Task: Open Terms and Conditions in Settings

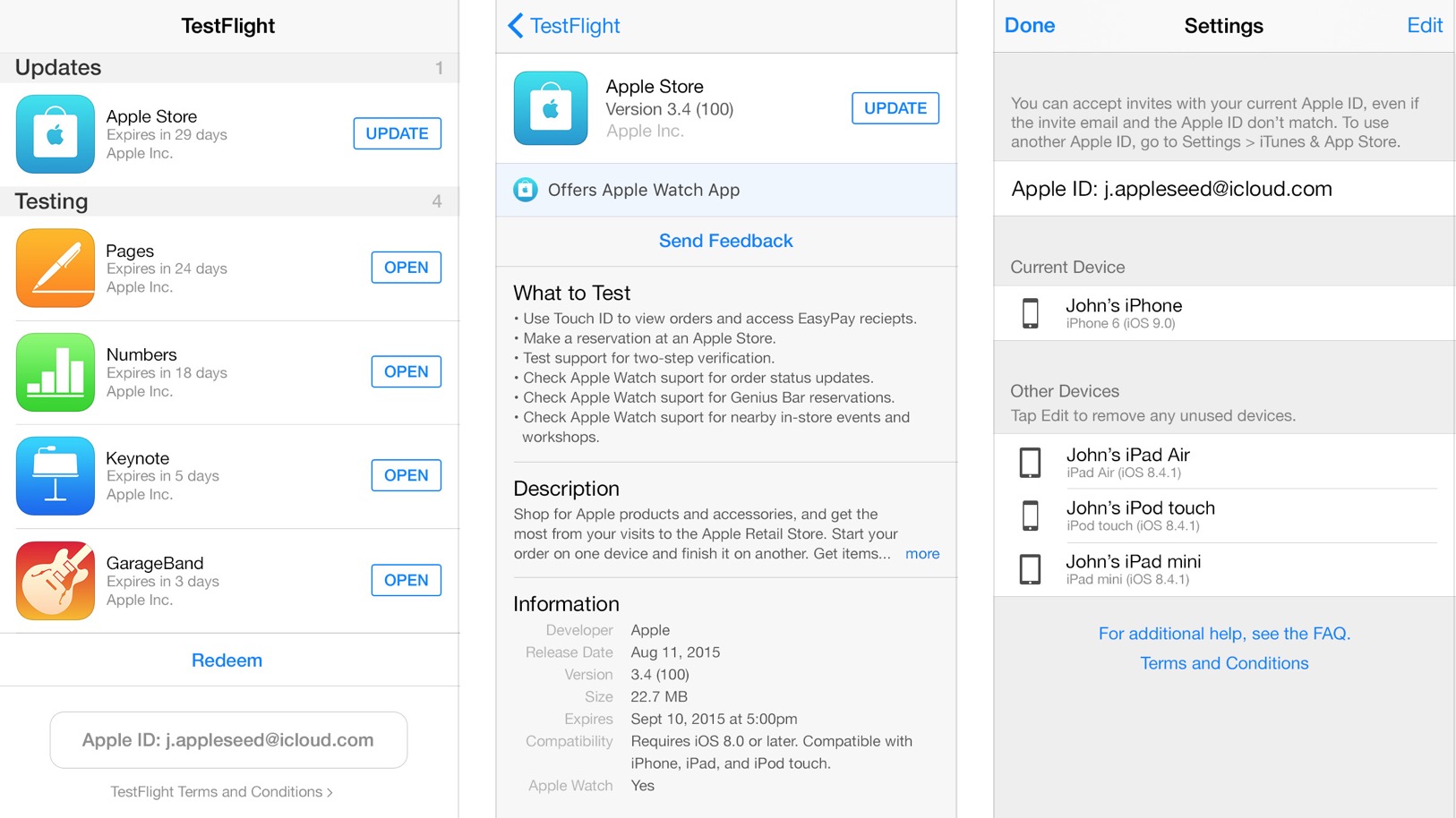Action: 1224,663
